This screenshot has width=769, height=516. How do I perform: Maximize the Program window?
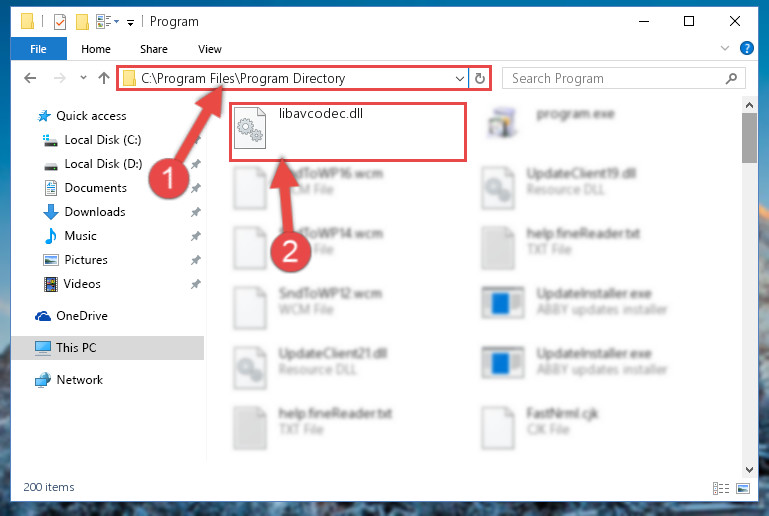click(689, 21)
